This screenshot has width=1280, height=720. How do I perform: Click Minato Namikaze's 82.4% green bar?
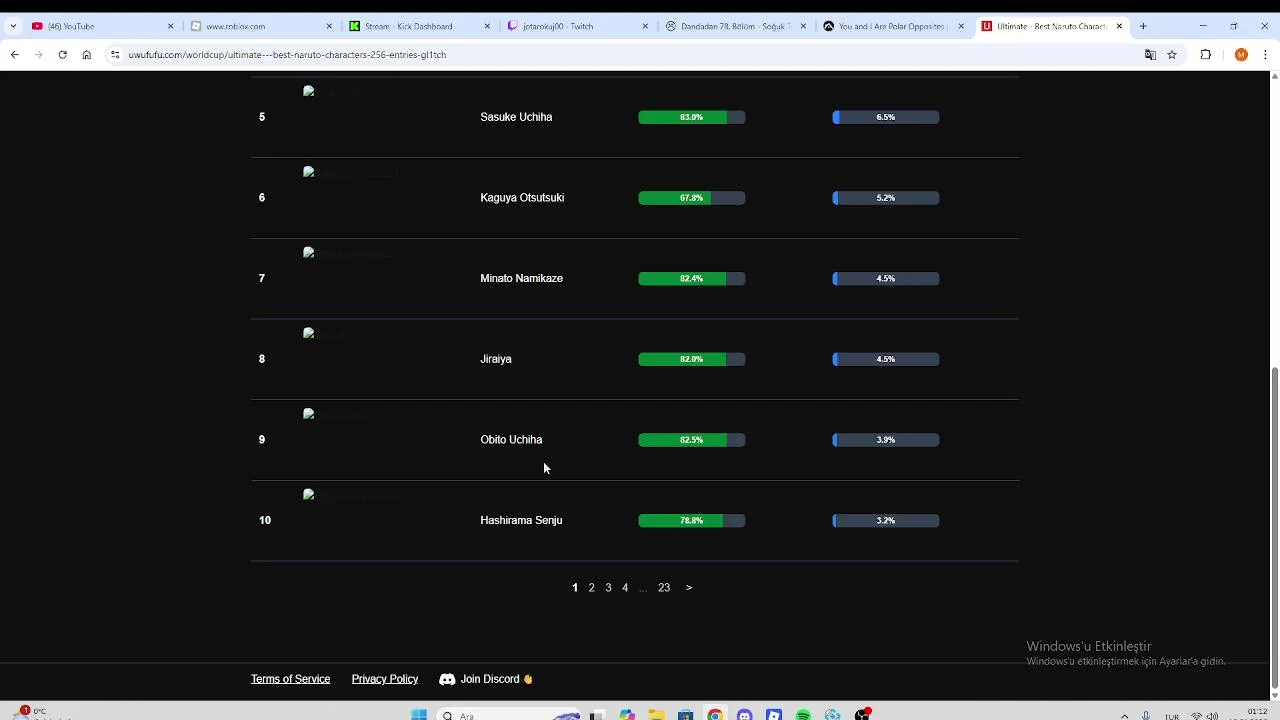[x=692, y=279]
